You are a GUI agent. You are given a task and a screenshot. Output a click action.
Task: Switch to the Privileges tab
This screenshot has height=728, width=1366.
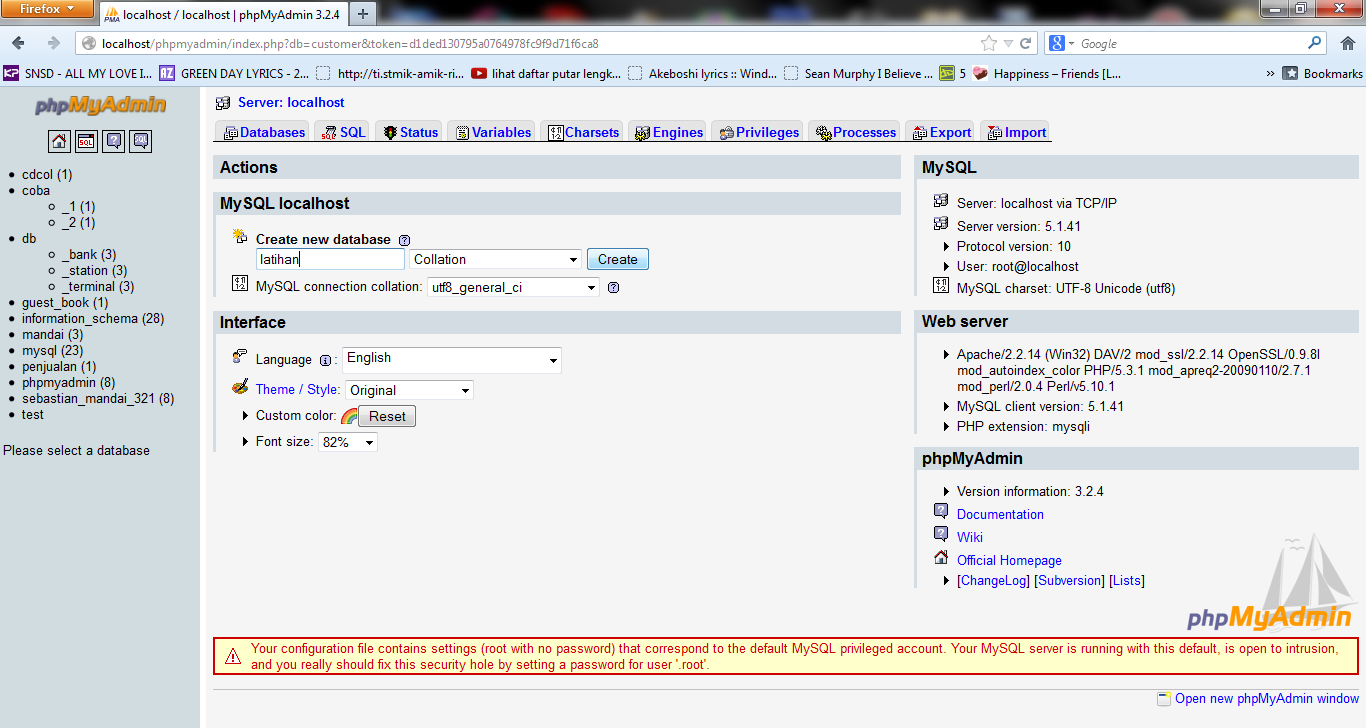tap(758, 132)
